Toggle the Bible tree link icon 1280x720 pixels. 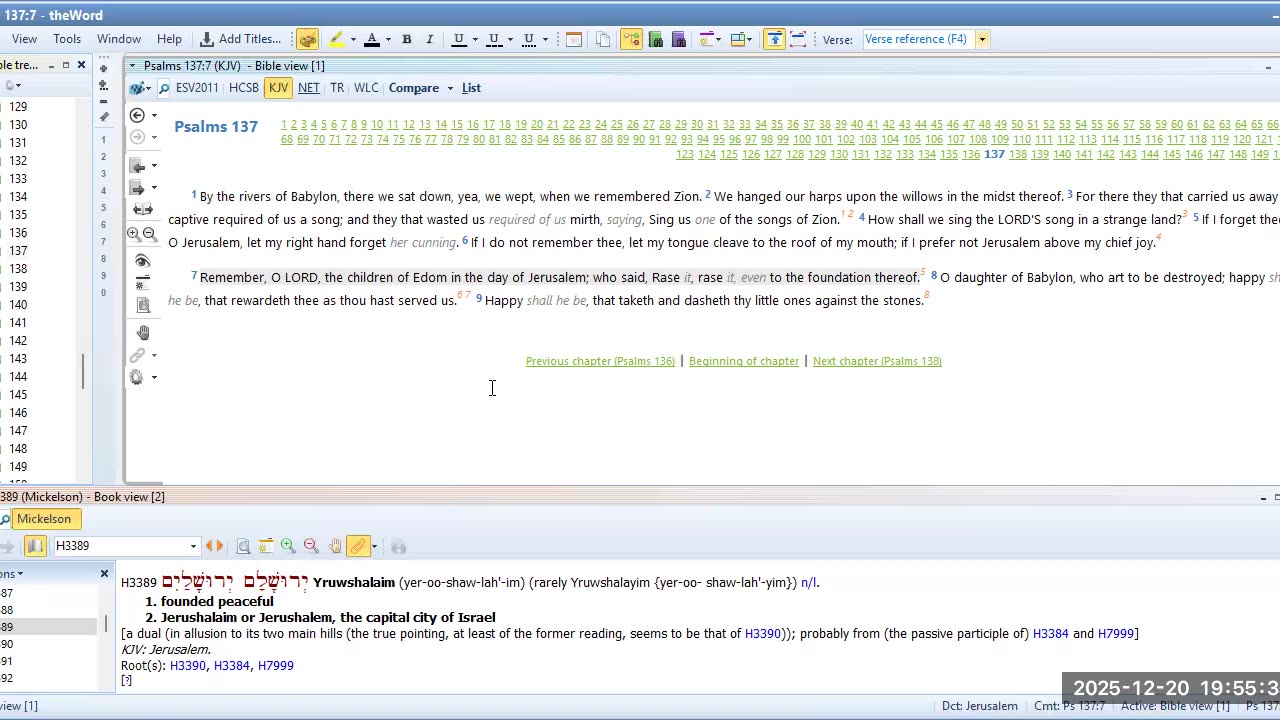[632, 39]
